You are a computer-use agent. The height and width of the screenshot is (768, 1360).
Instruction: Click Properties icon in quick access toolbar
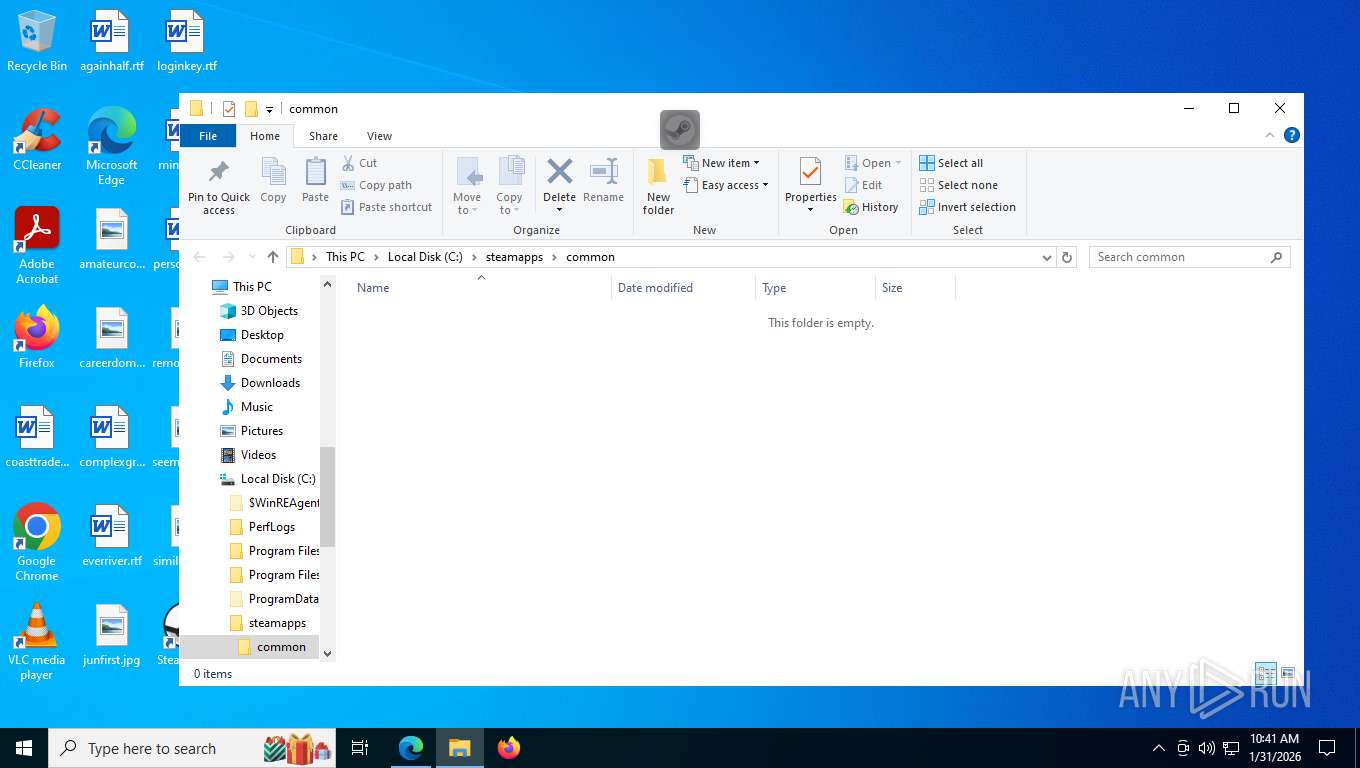click(229, 109)
